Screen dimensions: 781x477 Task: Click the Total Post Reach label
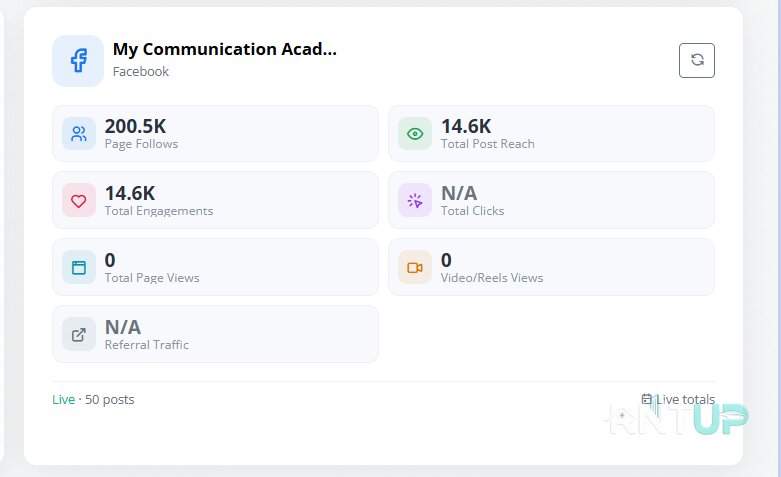click(488, 144)
